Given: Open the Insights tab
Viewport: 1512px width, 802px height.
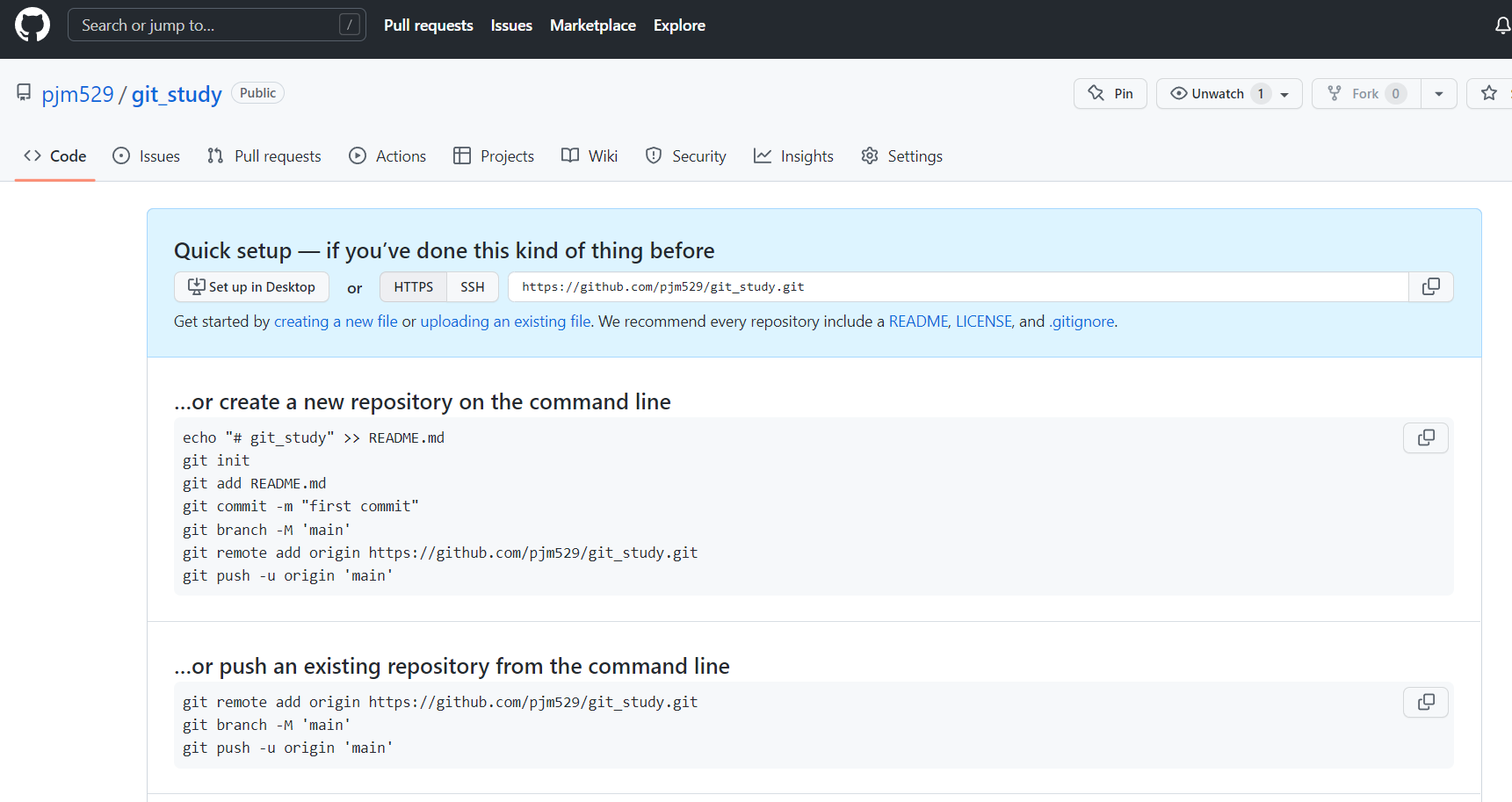Looking at the screenshot, I should click(794, 155).
